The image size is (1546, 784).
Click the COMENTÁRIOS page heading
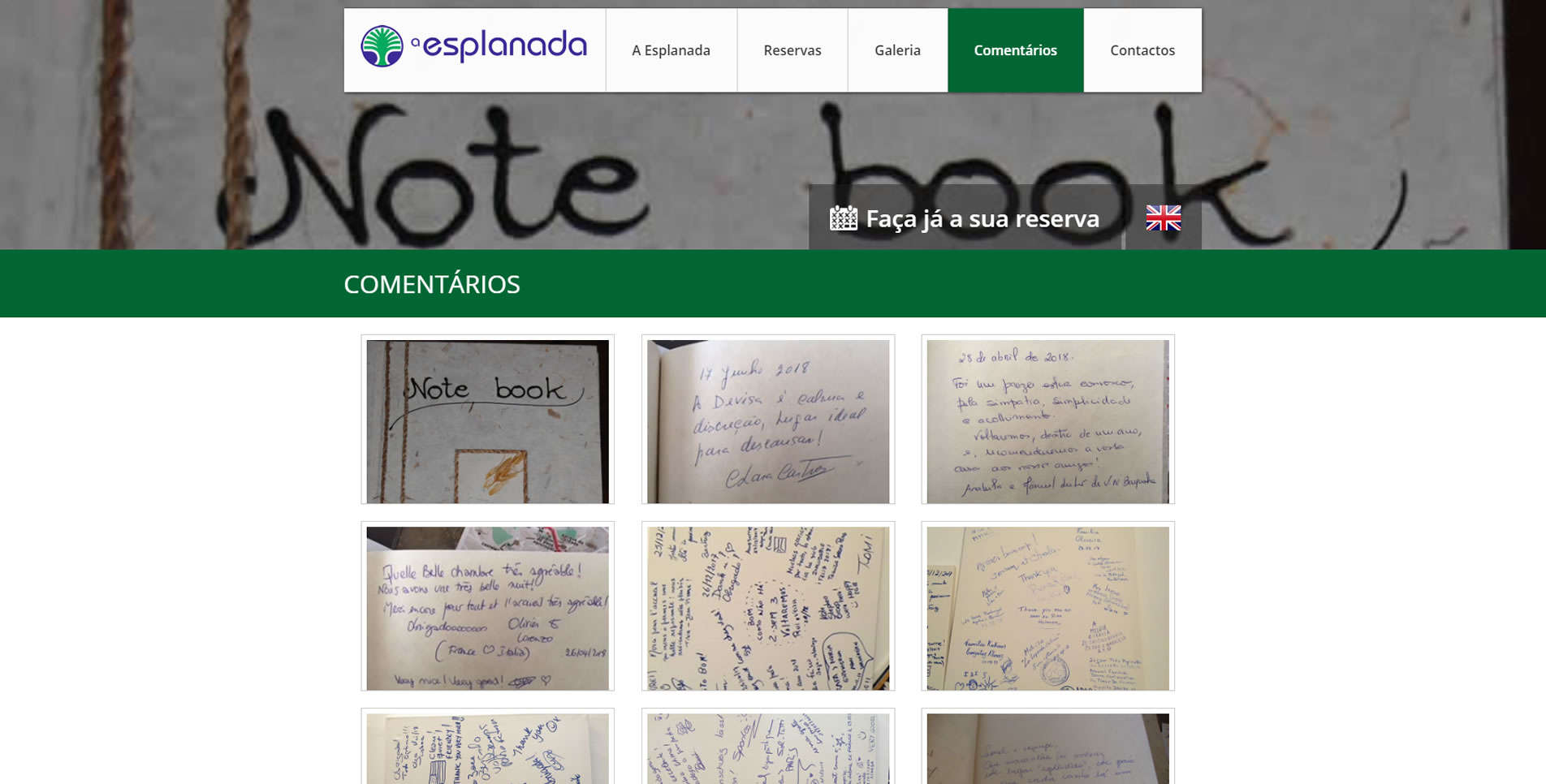(432, 284)
